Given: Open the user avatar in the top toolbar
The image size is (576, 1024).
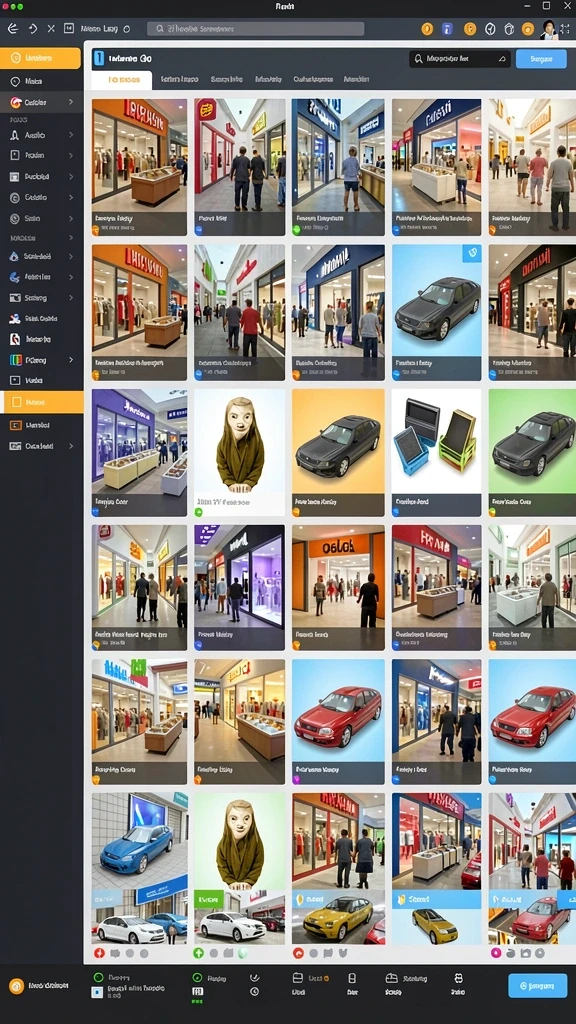Looking at the screenshot, I should coord(549,29).
